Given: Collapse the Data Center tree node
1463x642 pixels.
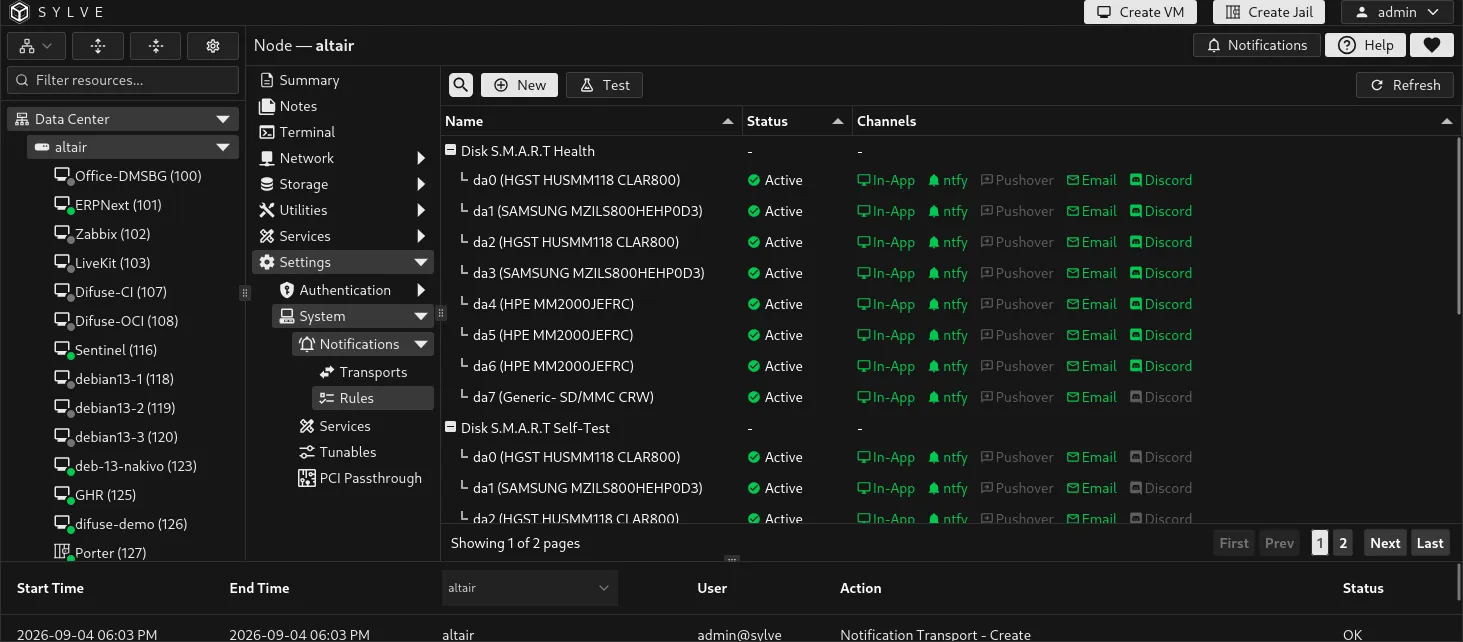Looking at the screenshot, I should coord(223,119).
